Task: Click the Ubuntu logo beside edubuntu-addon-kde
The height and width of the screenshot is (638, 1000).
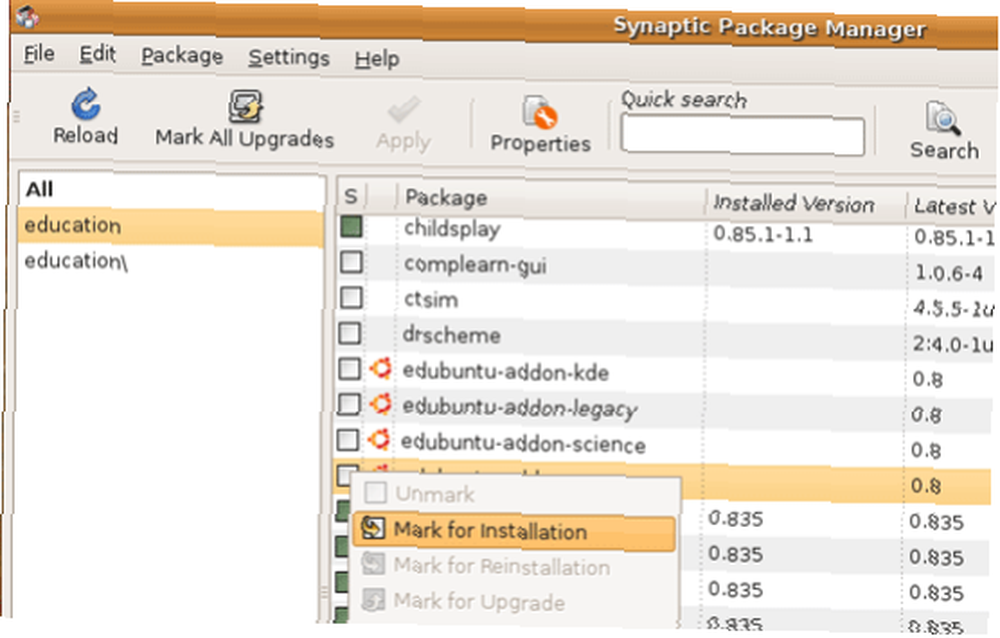Action: (380, 369)
